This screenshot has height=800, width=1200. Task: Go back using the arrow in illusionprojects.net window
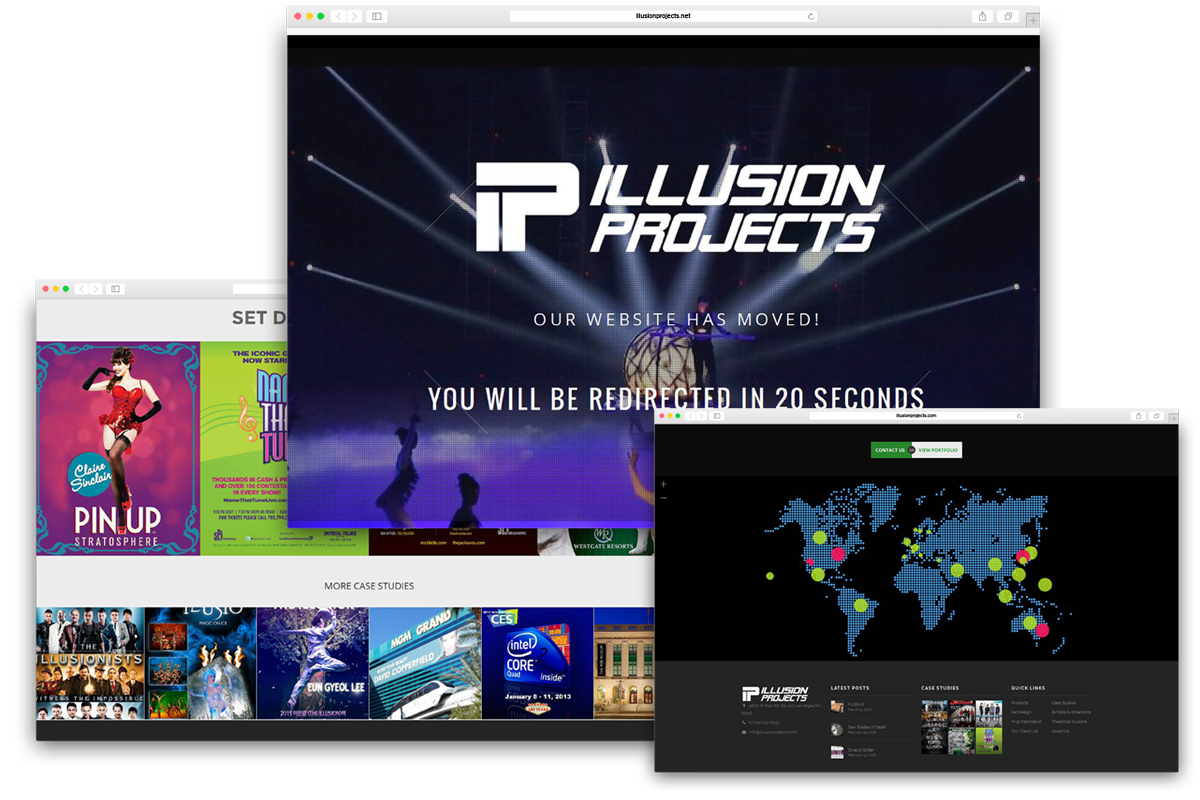pyautogui.click(x=338, y=16)
